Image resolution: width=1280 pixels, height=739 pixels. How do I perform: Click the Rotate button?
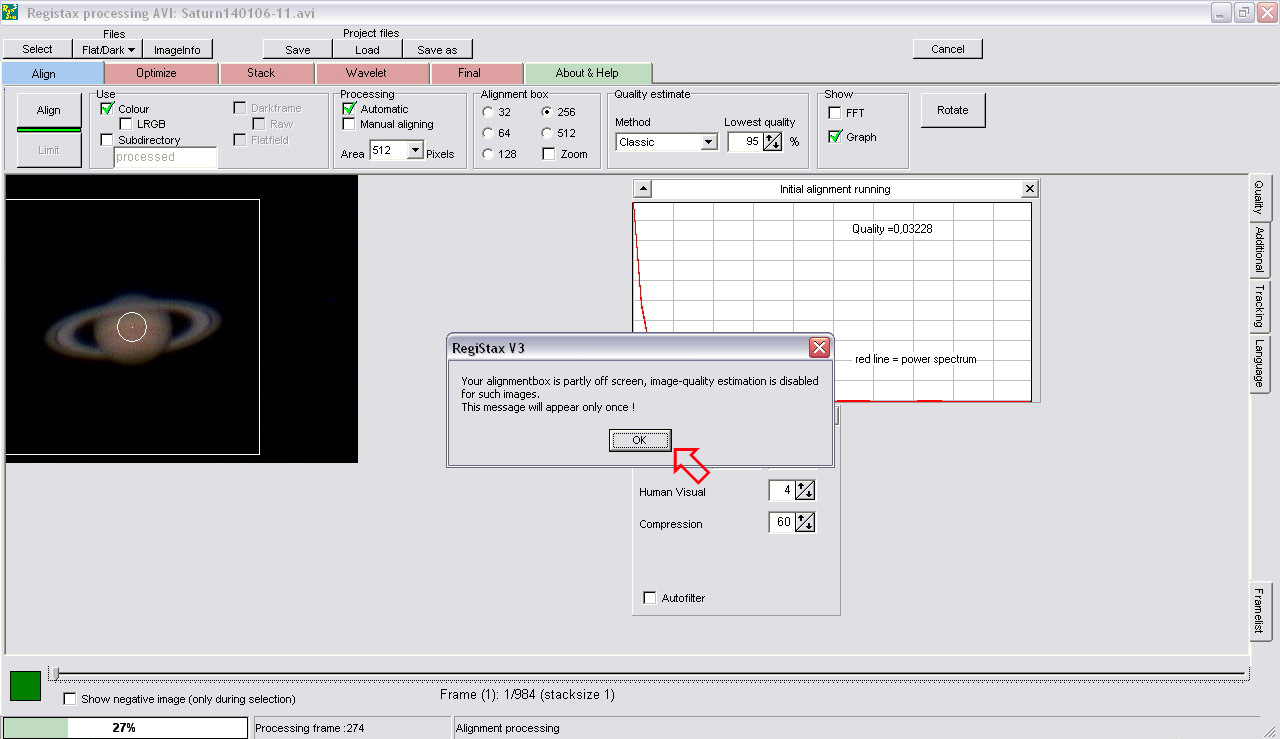coord(952,110)
